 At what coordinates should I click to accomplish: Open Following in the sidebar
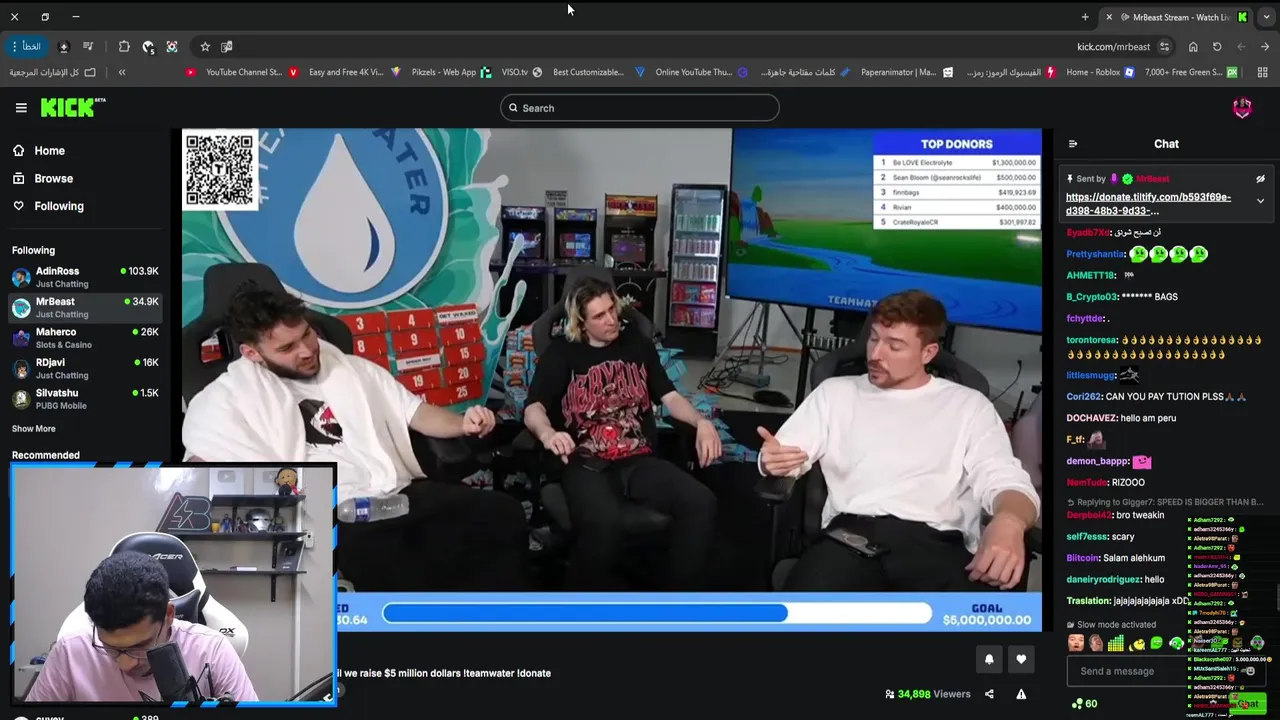coord(48,206)
